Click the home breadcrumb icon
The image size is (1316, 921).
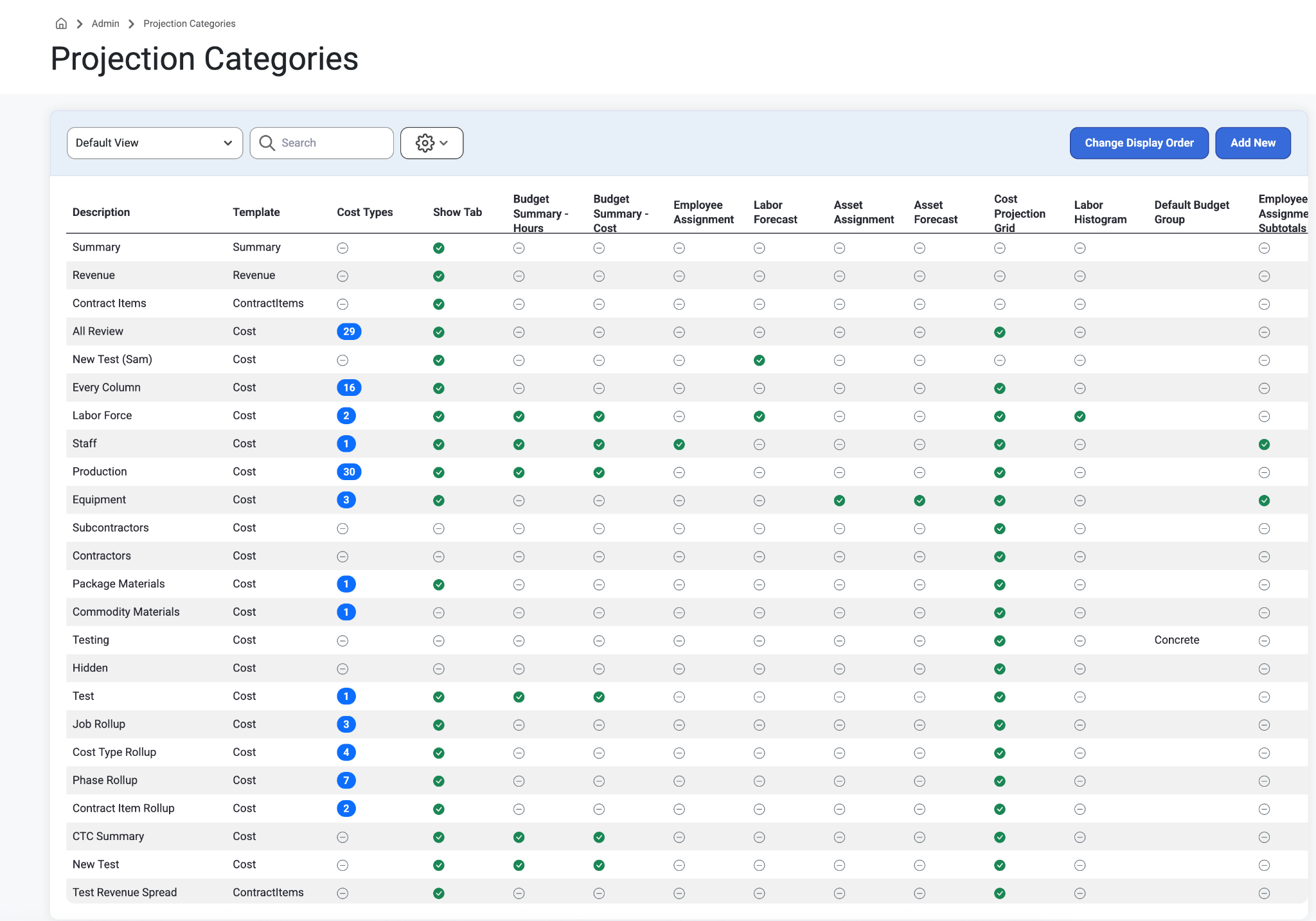click(61, 24)
